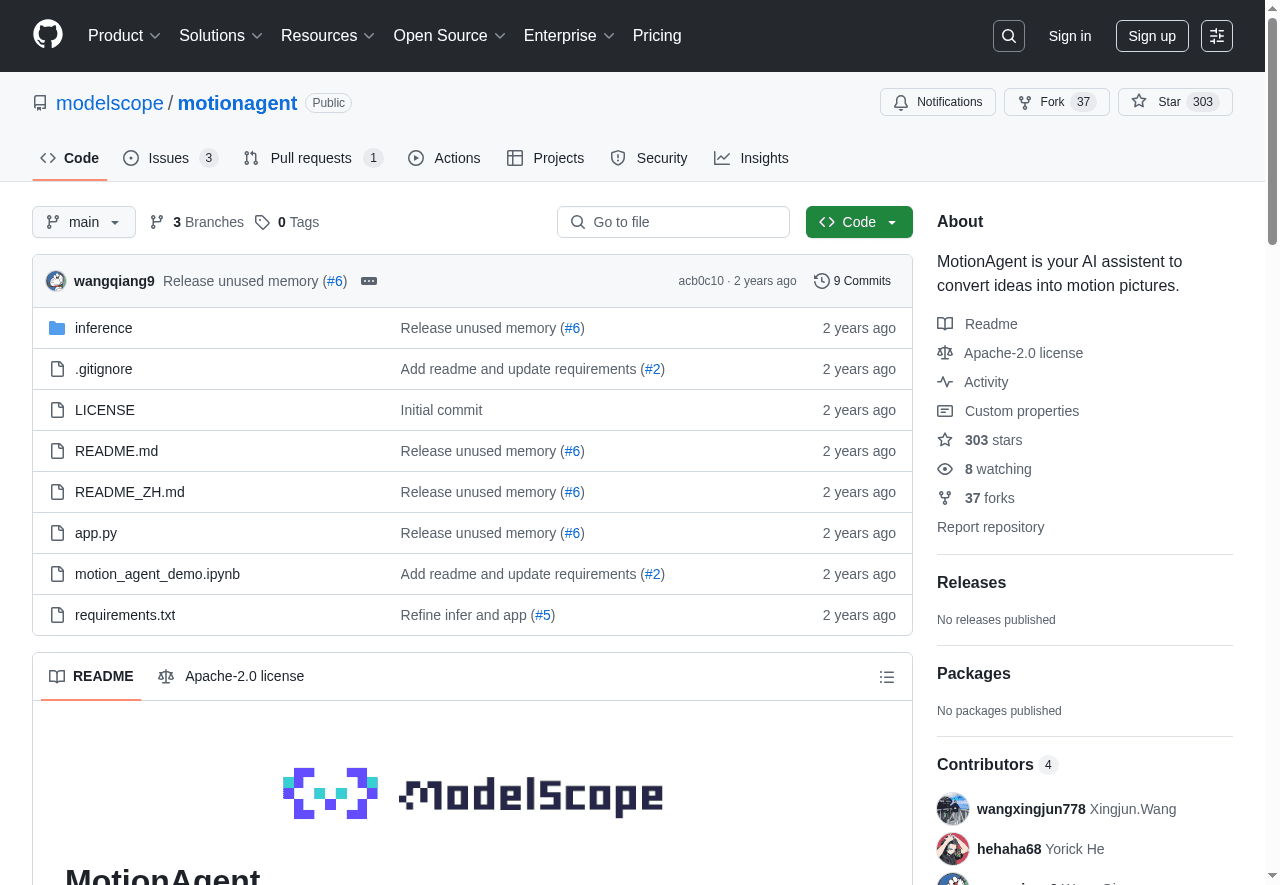Image resolution: width=1280 pixels, height=885 pixels.
Task: Click the Notifications bell button
Action: point(938,102)
